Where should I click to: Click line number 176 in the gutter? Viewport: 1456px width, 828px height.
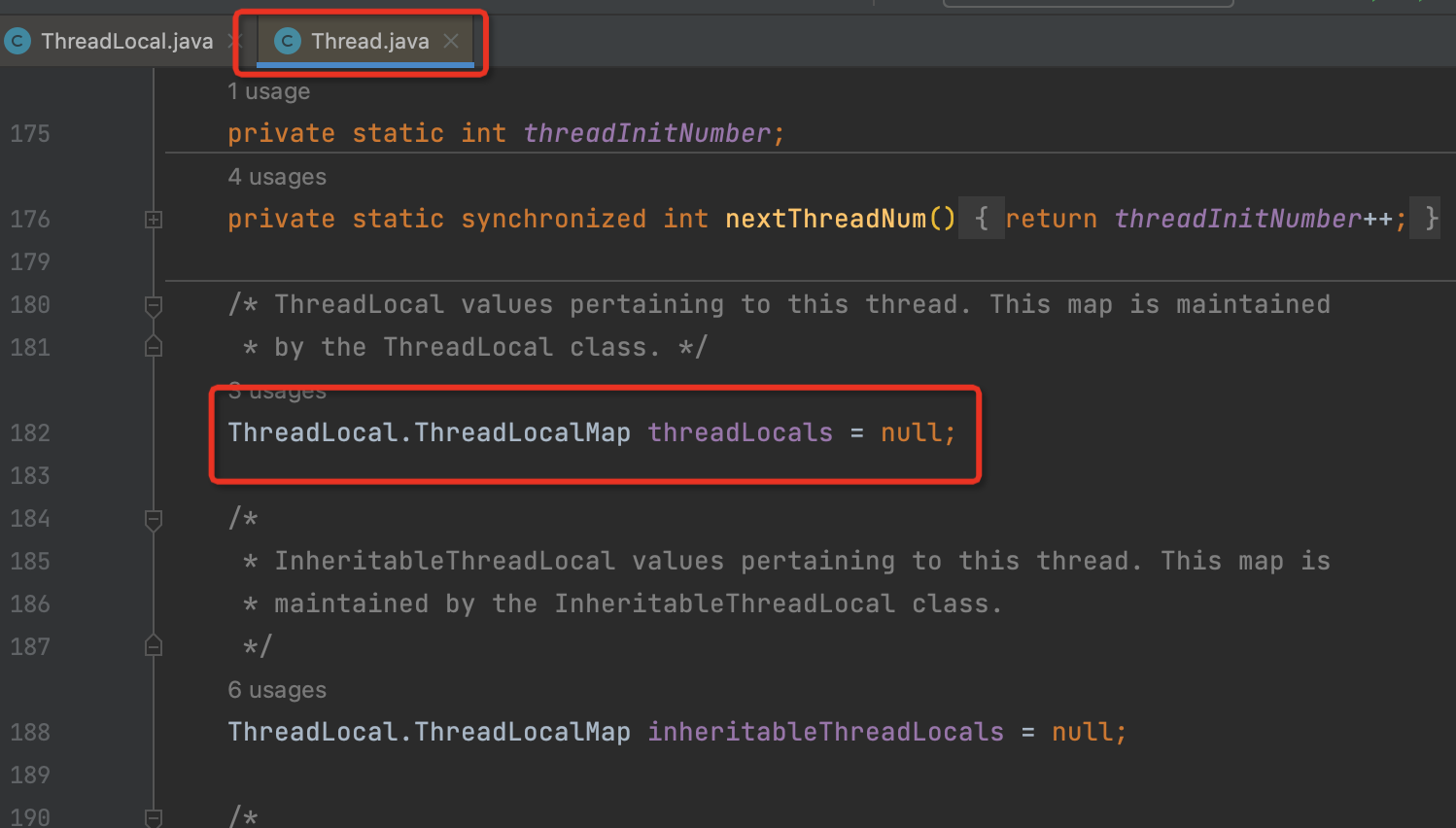[30, 219]
